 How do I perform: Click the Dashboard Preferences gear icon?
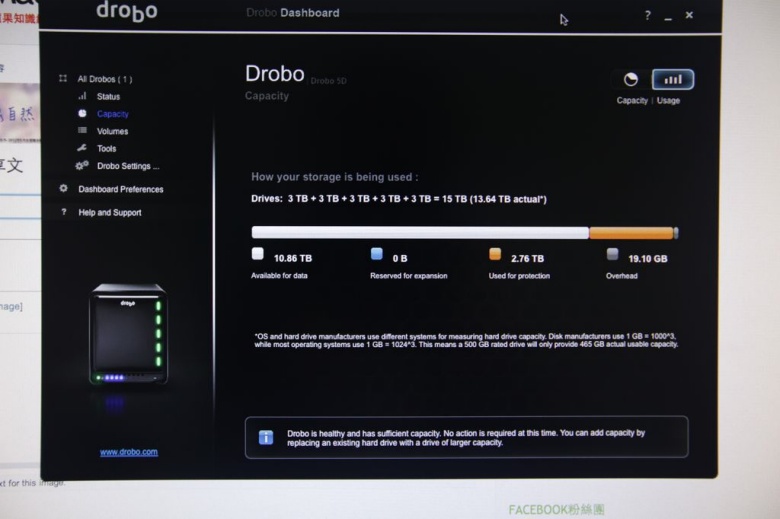point(63,189)
